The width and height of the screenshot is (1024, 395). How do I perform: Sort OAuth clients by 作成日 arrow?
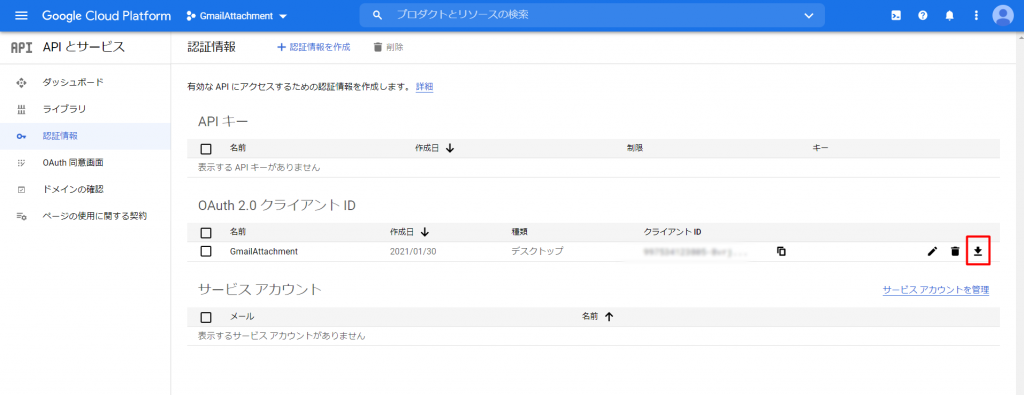425,232
